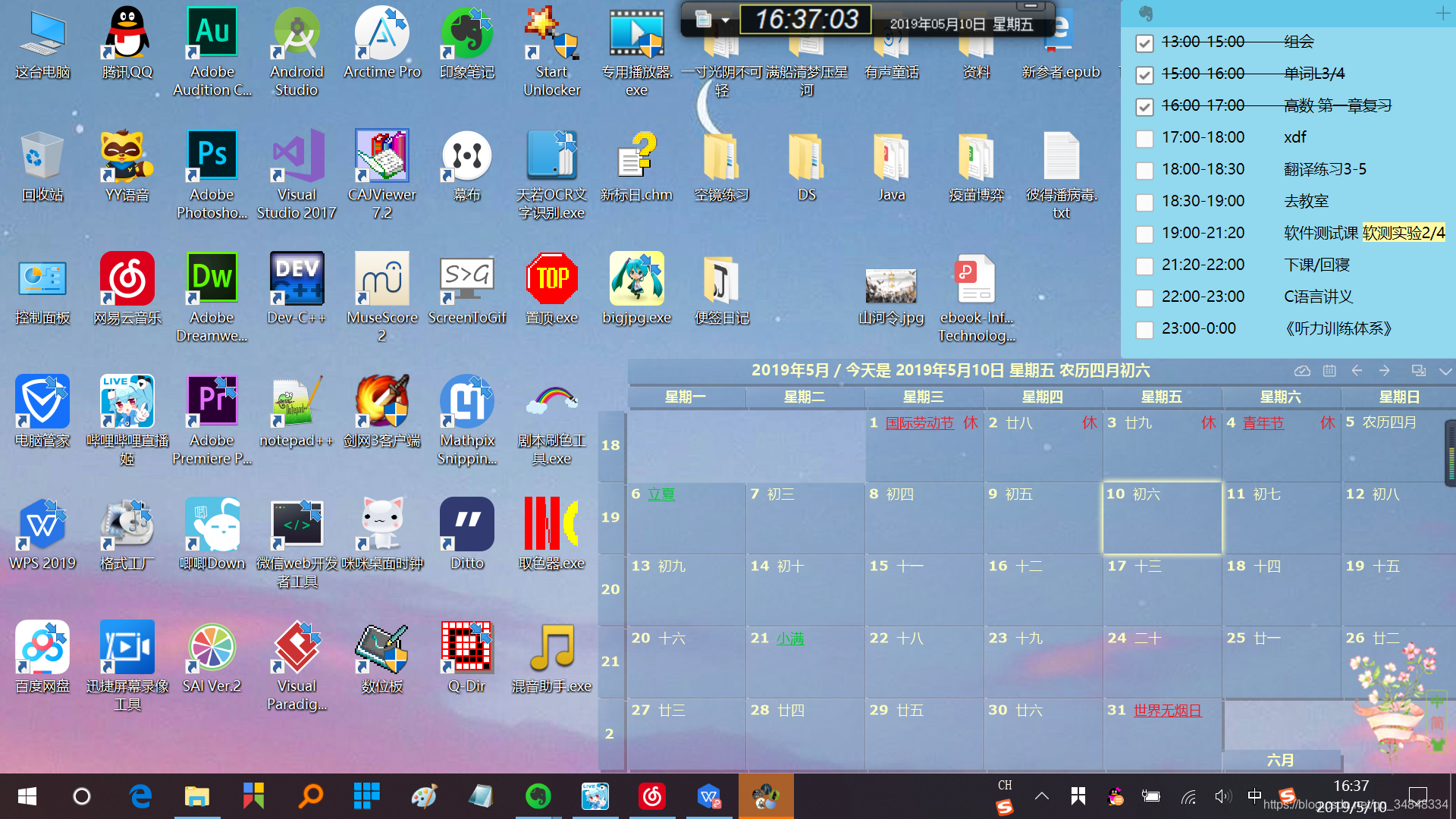Check the 17:00-18:00 xdf task
The width and height of the screenshot is (1456, 819).
[x=1144, y=139]
